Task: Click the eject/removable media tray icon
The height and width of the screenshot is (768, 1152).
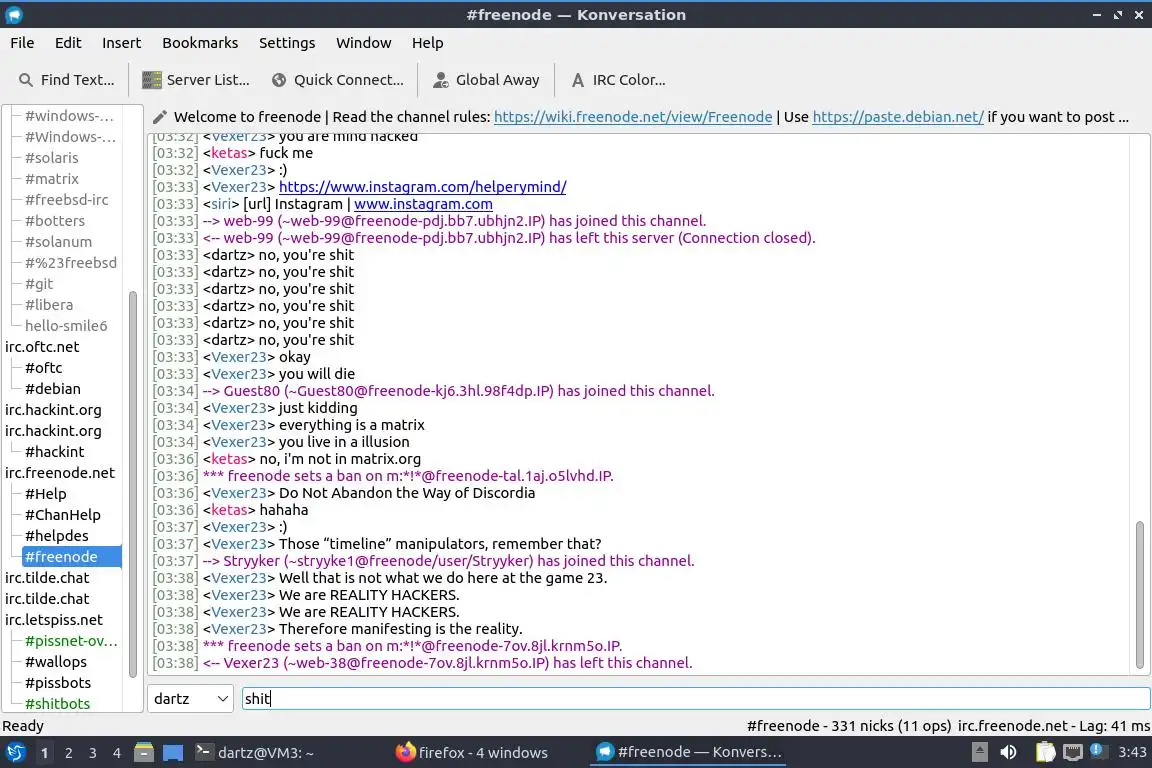Action: [979, 752]
